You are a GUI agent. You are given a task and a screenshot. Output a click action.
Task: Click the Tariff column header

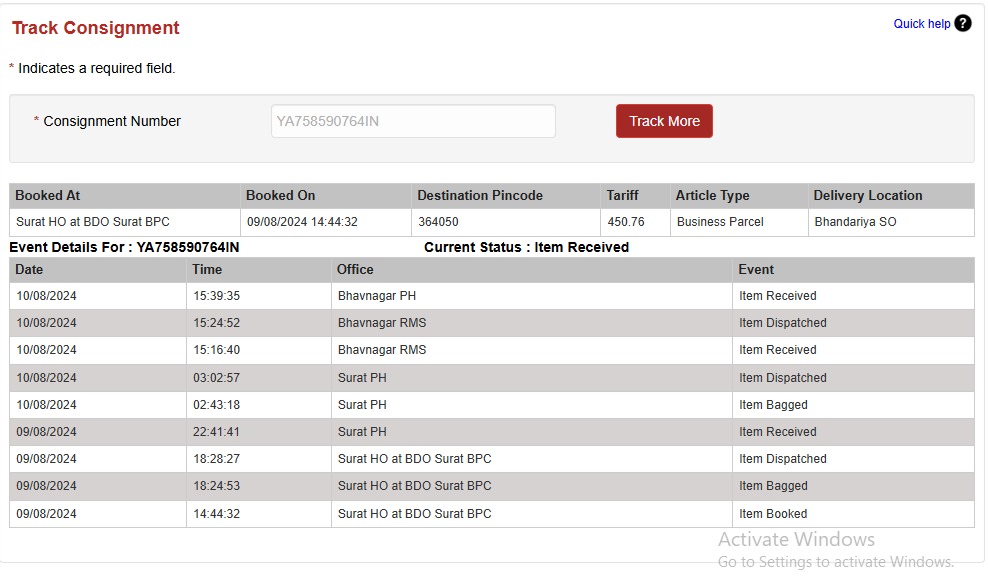pyautogui.click(x=622, y=196)
